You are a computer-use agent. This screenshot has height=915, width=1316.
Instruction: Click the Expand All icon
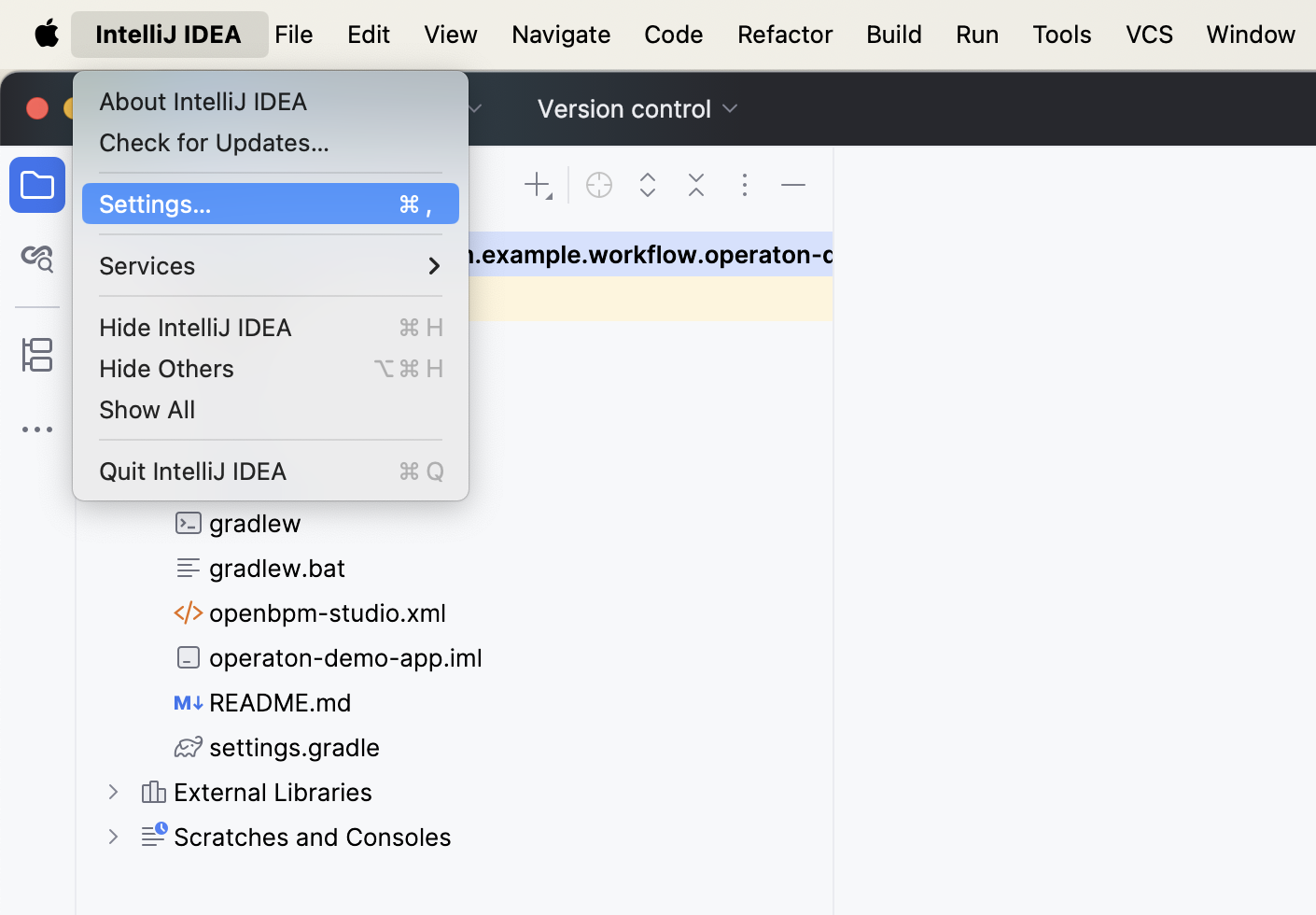tap(648, 185)
